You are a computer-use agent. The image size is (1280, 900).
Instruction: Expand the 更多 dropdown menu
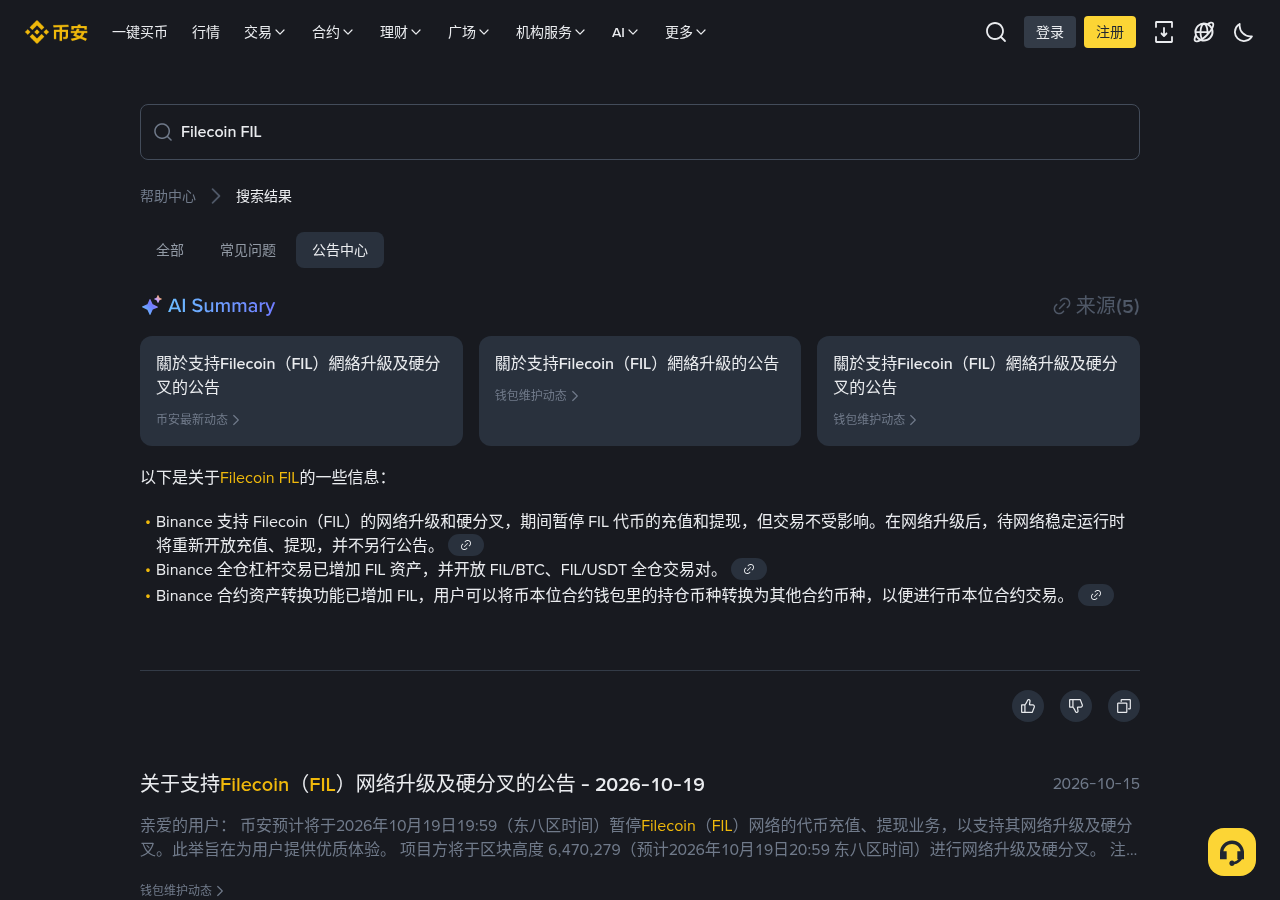tap(686, 32)
